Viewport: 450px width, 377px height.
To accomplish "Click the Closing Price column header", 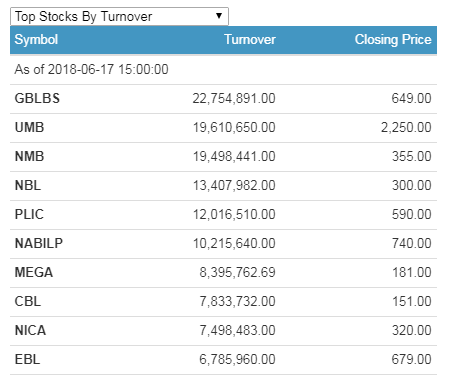I will tap(393, 40).
